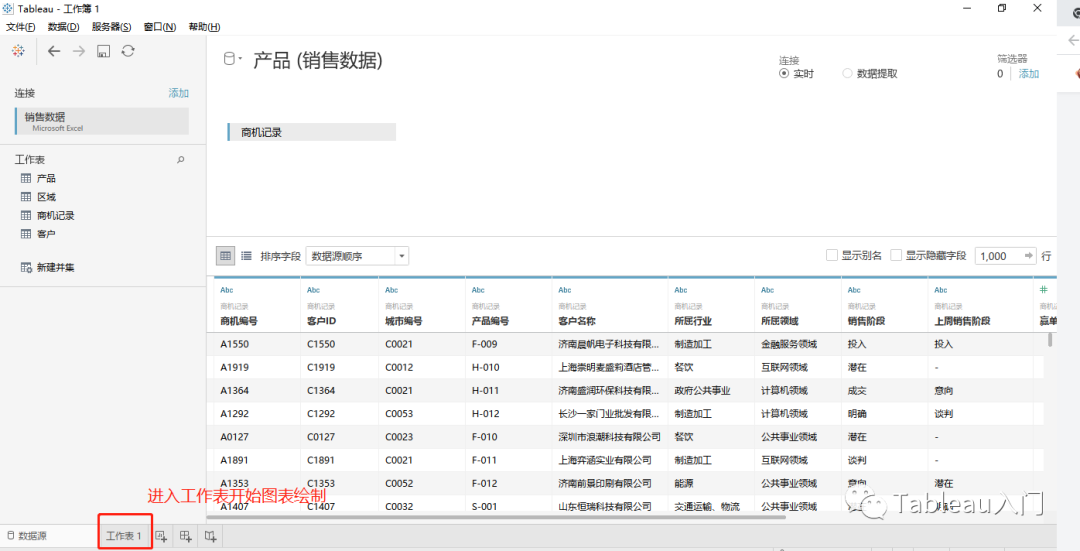
Task: Click the 新建并集 item
Action: [56, 267]
